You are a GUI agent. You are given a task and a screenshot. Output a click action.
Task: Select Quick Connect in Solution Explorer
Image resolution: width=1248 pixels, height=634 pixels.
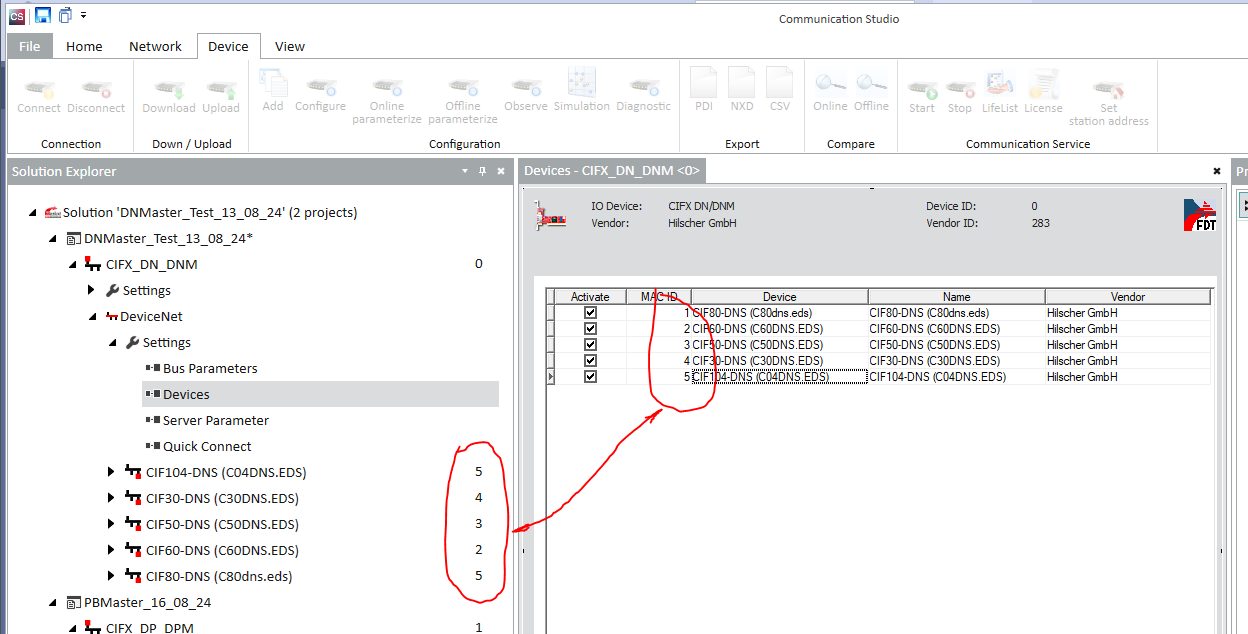click(207, 446)
